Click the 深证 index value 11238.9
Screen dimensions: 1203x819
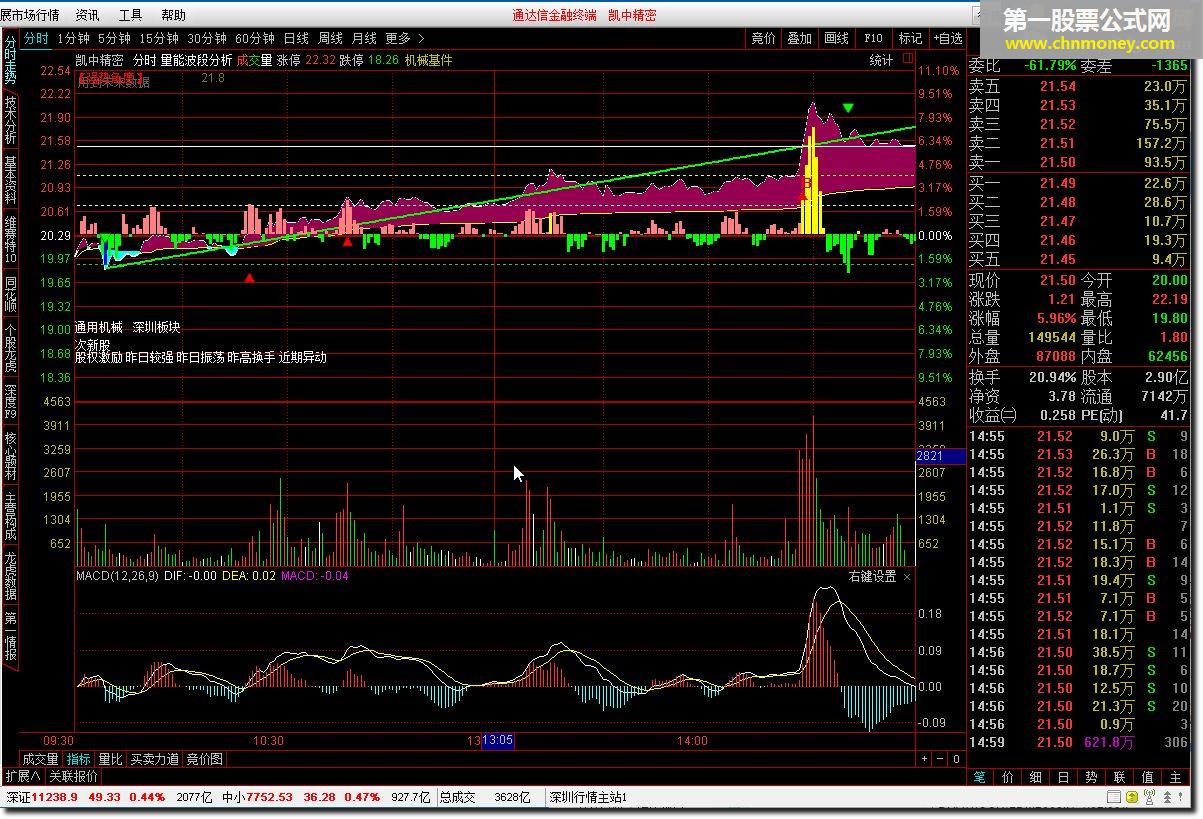pyautogui.click(x=55, y=797)
